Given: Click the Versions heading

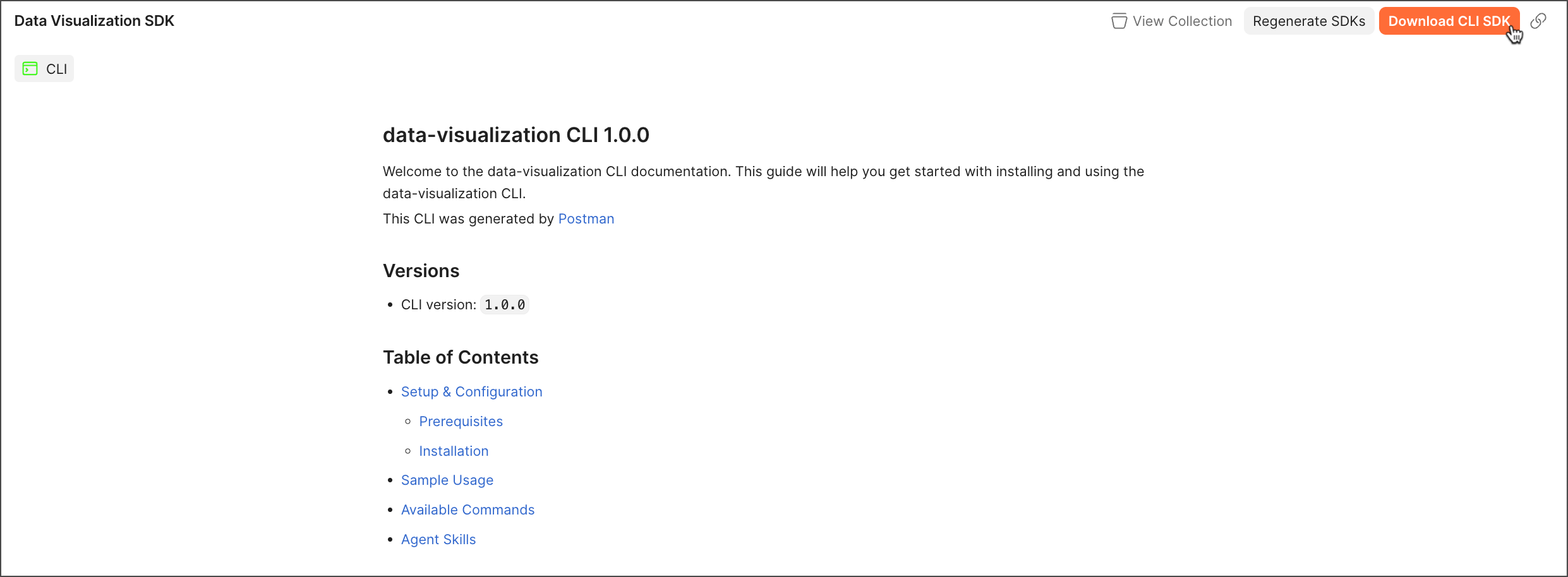Looking at the screenshot, I should 421,271.
